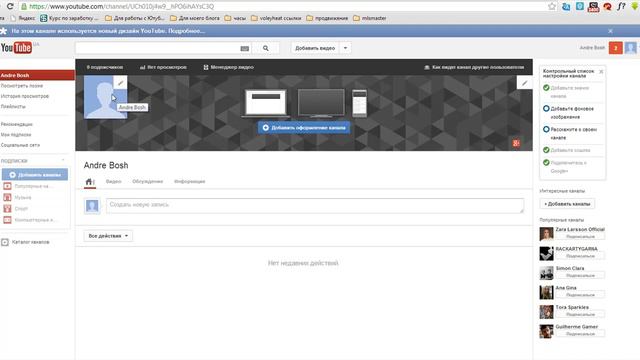This screenshot has width=640, height=360.
Task: Edit channel banner with pencil icon
Action: click(524, 83)
